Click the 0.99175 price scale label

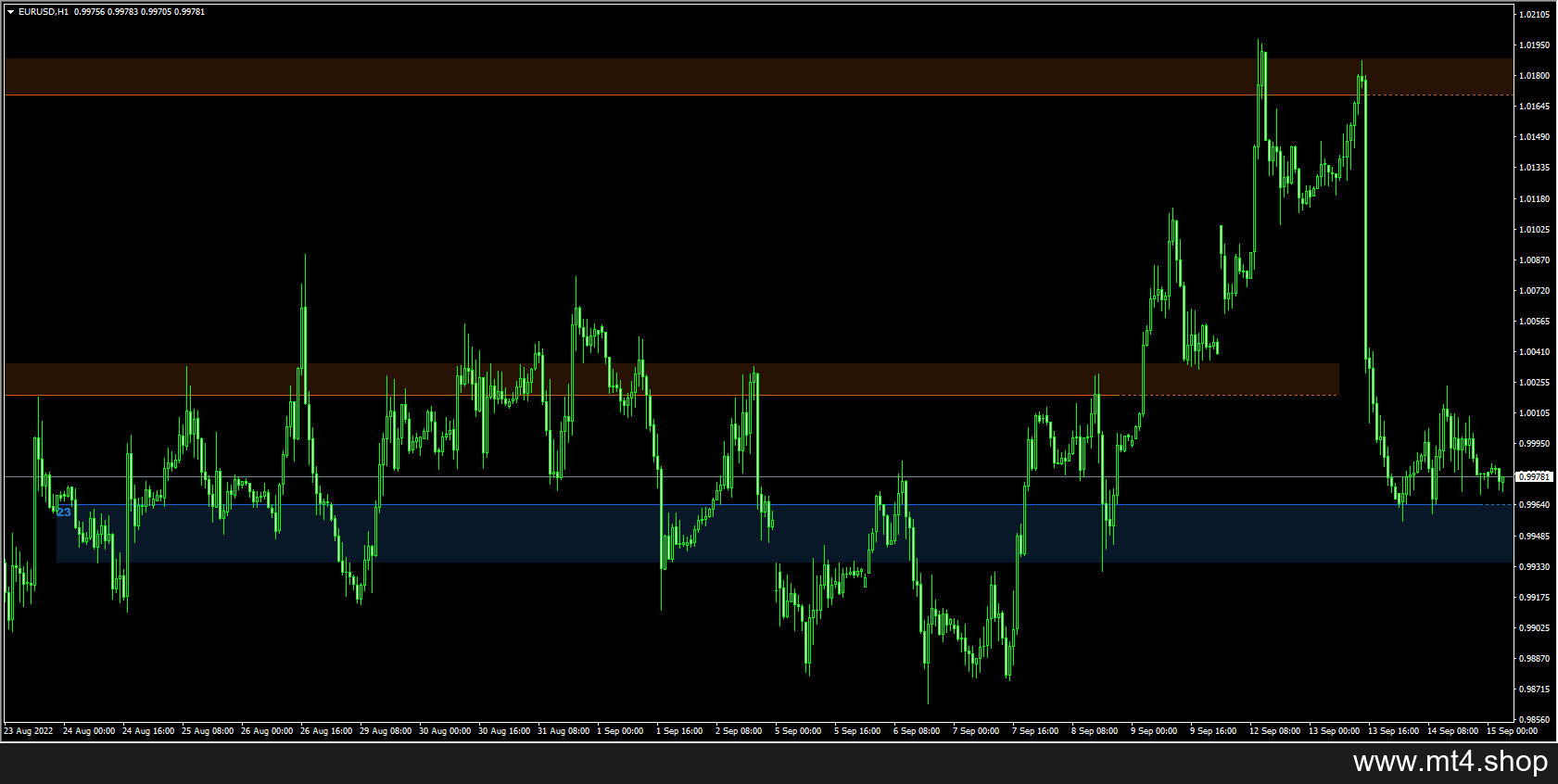1535,598
